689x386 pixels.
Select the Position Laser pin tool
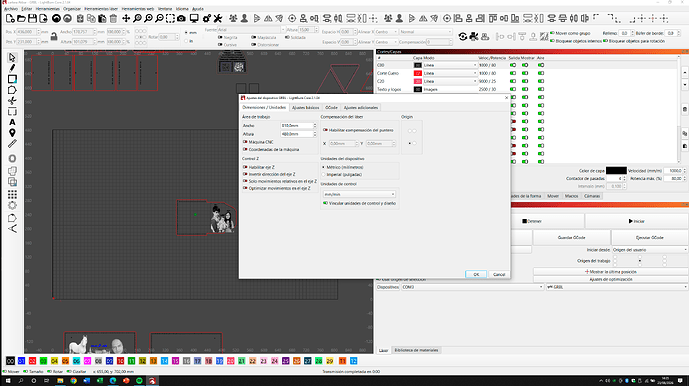tap(12, 133)
